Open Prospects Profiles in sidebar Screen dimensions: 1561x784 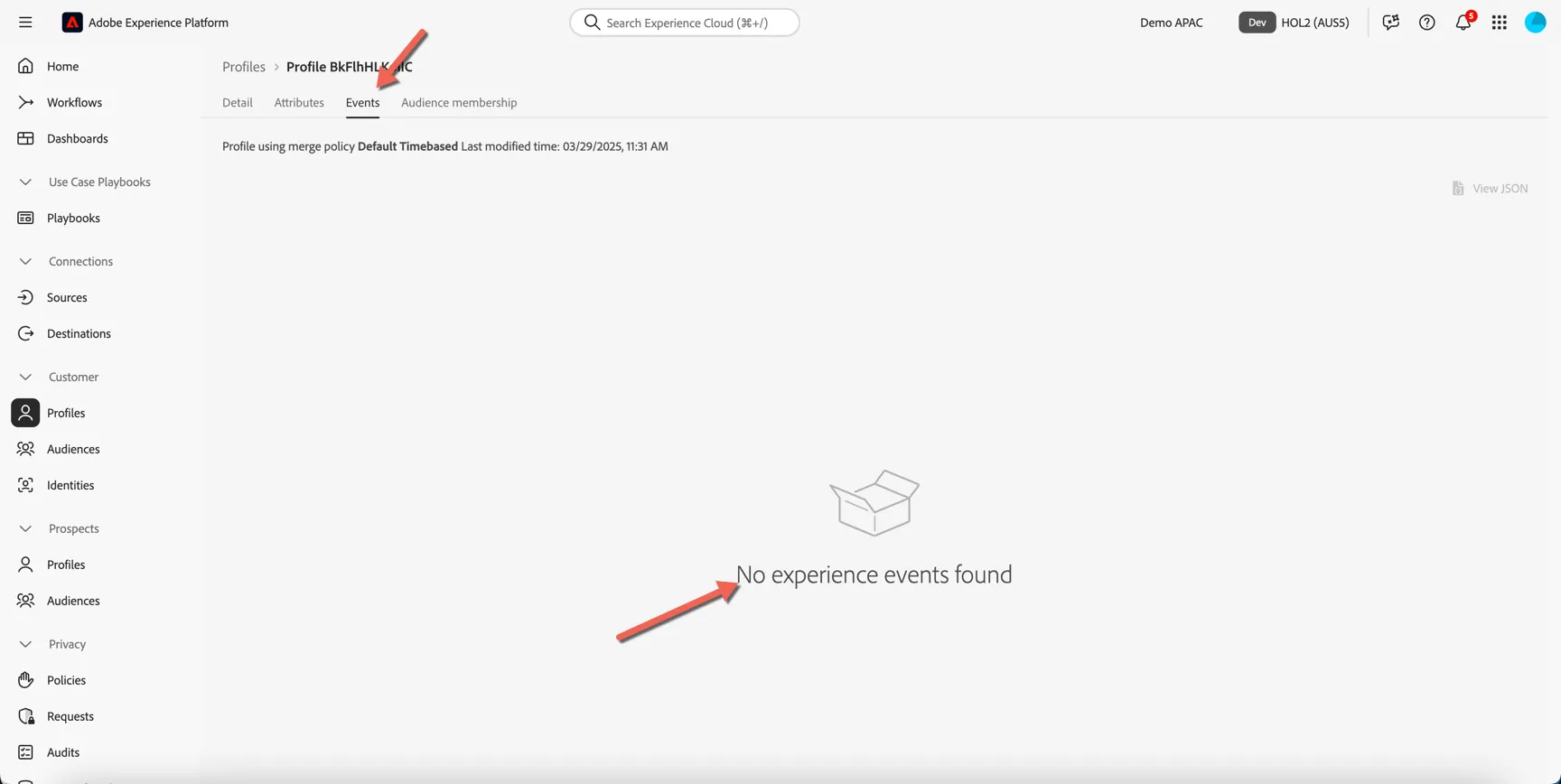66,565
